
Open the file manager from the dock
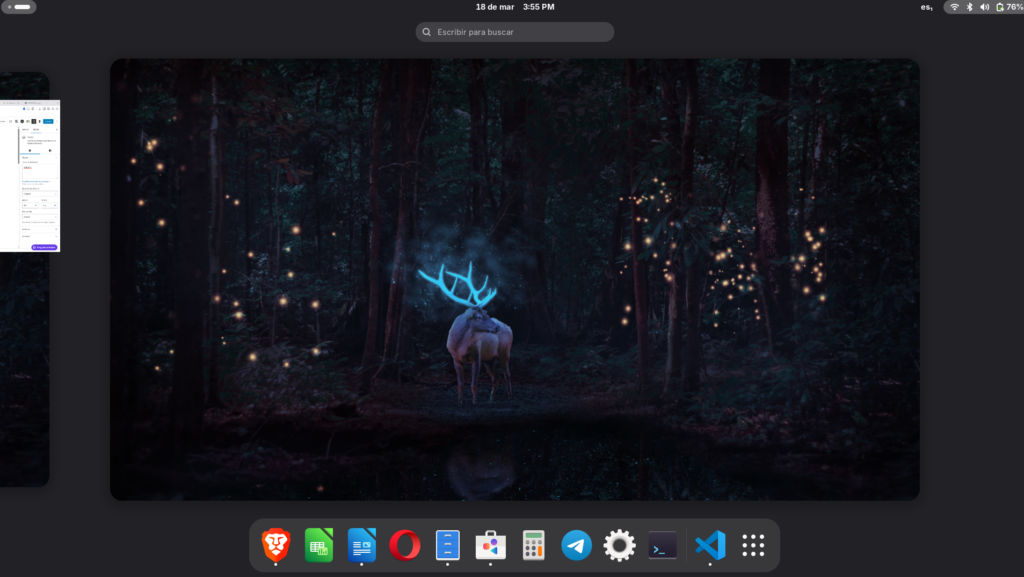pyautogui.click(x=447, y=546)
